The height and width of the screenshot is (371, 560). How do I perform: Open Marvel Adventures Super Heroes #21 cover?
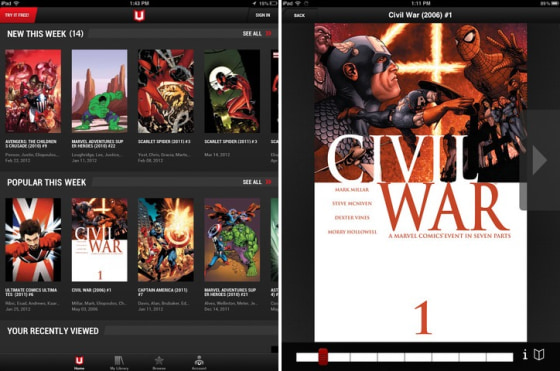[232, 240]
